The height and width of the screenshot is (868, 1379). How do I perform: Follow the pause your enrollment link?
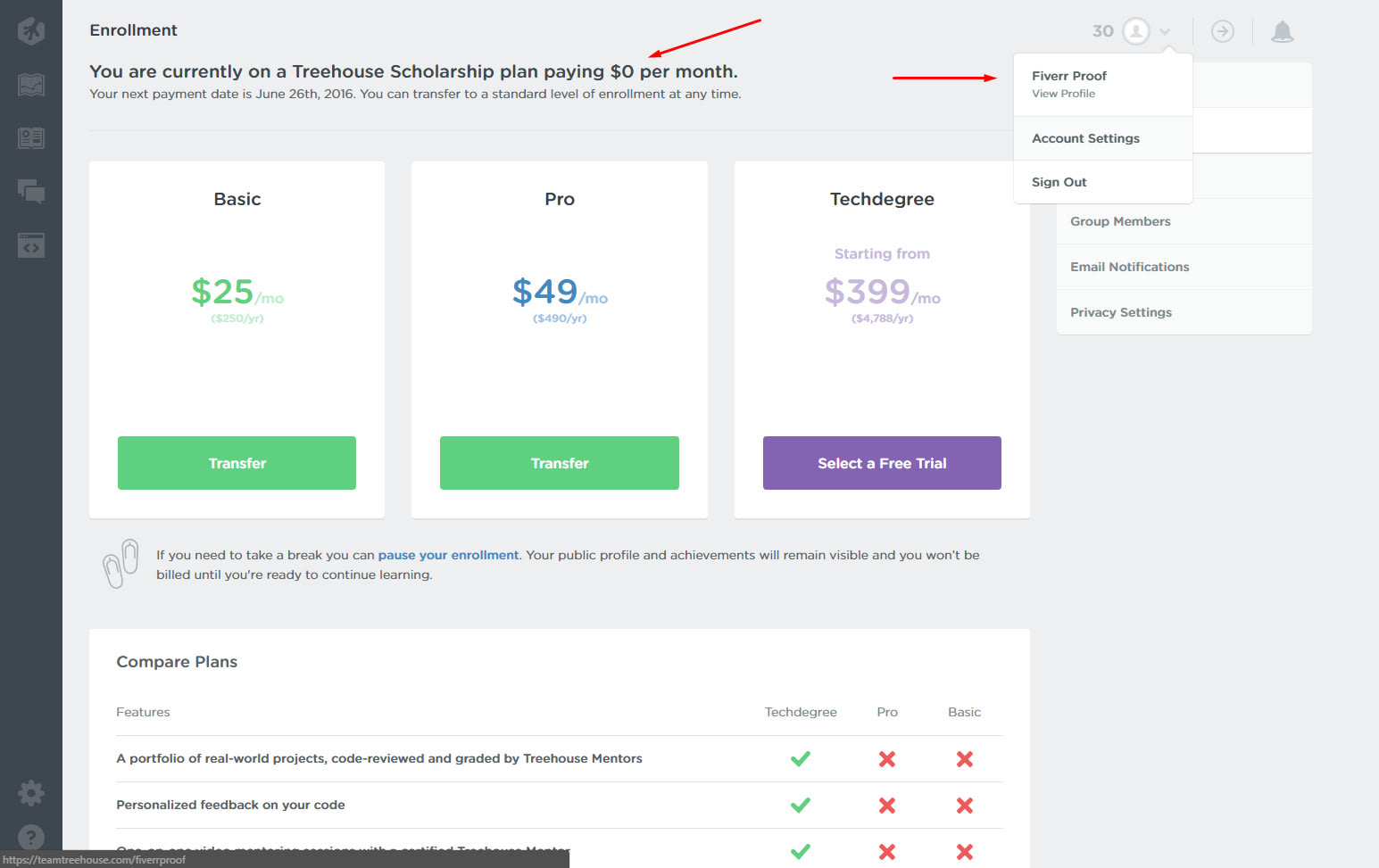[448, 555]
